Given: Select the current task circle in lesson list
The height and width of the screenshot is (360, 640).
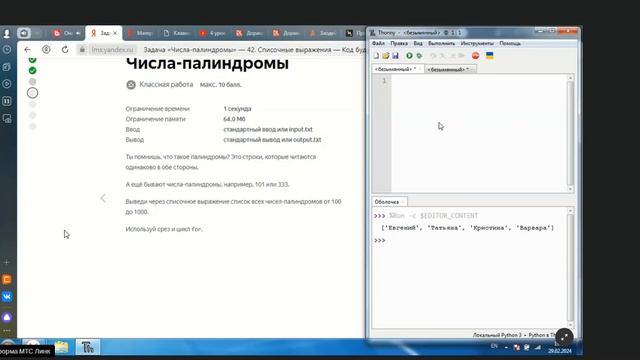Looking at the screenshot, I should coord(33,93).
